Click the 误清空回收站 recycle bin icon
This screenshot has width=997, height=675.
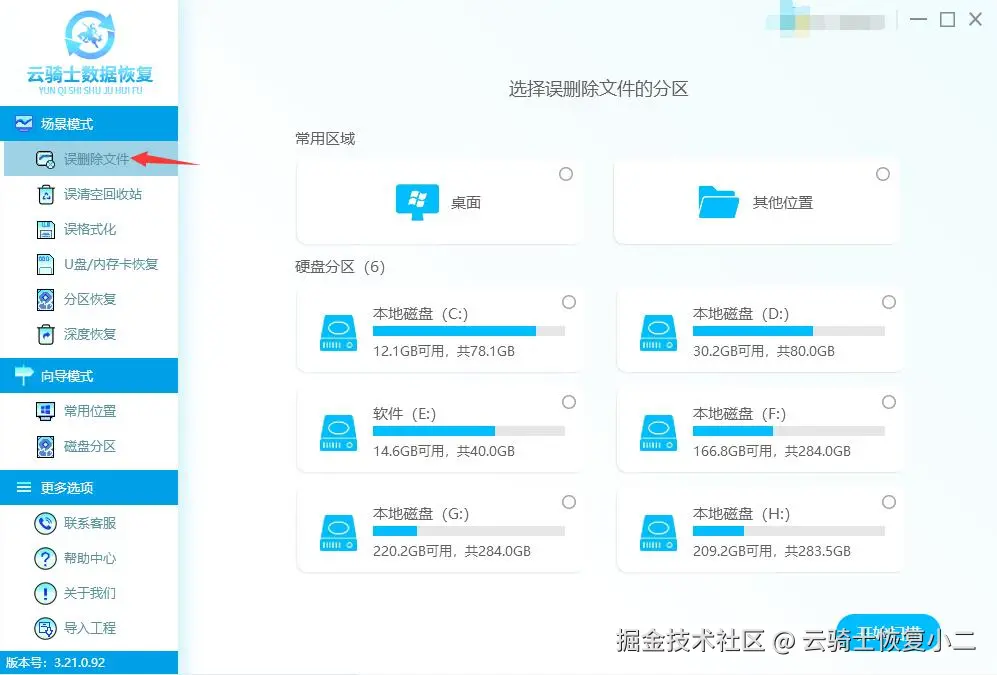[x=46, y=194]
